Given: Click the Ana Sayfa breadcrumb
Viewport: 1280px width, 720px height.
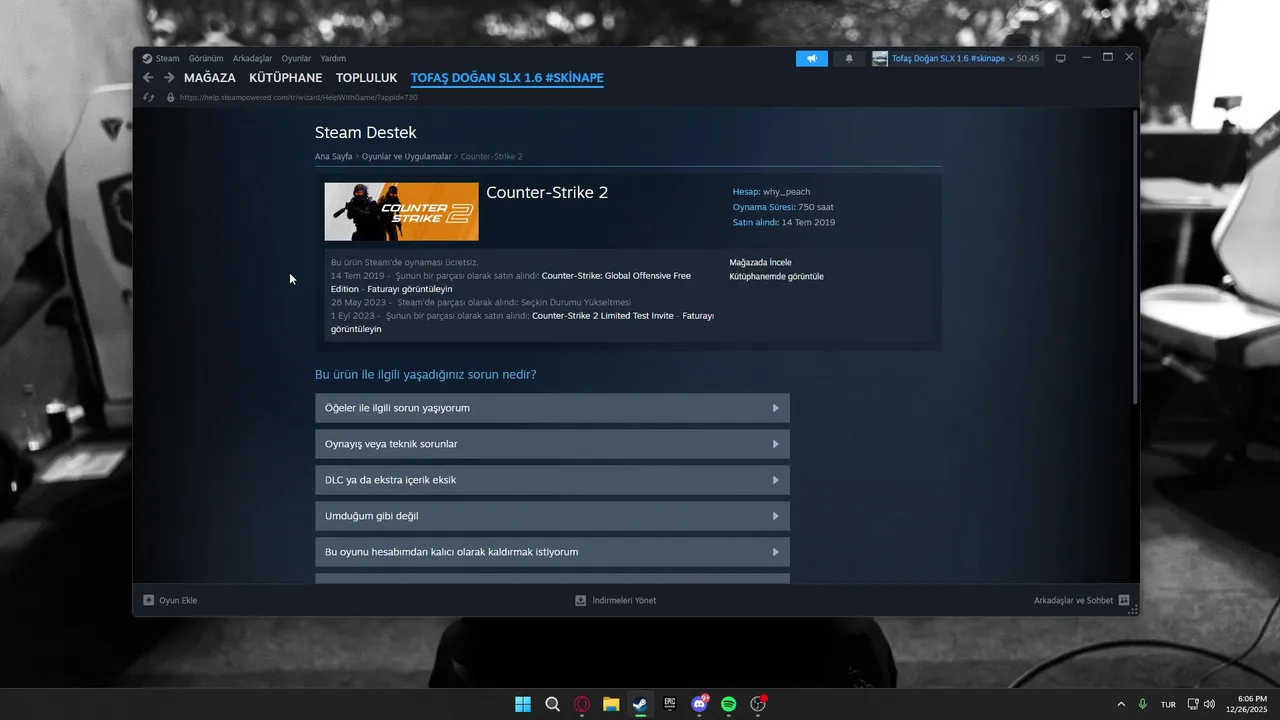Looking at the screenshot, I should pyautogui.click(x=333, y=156).
